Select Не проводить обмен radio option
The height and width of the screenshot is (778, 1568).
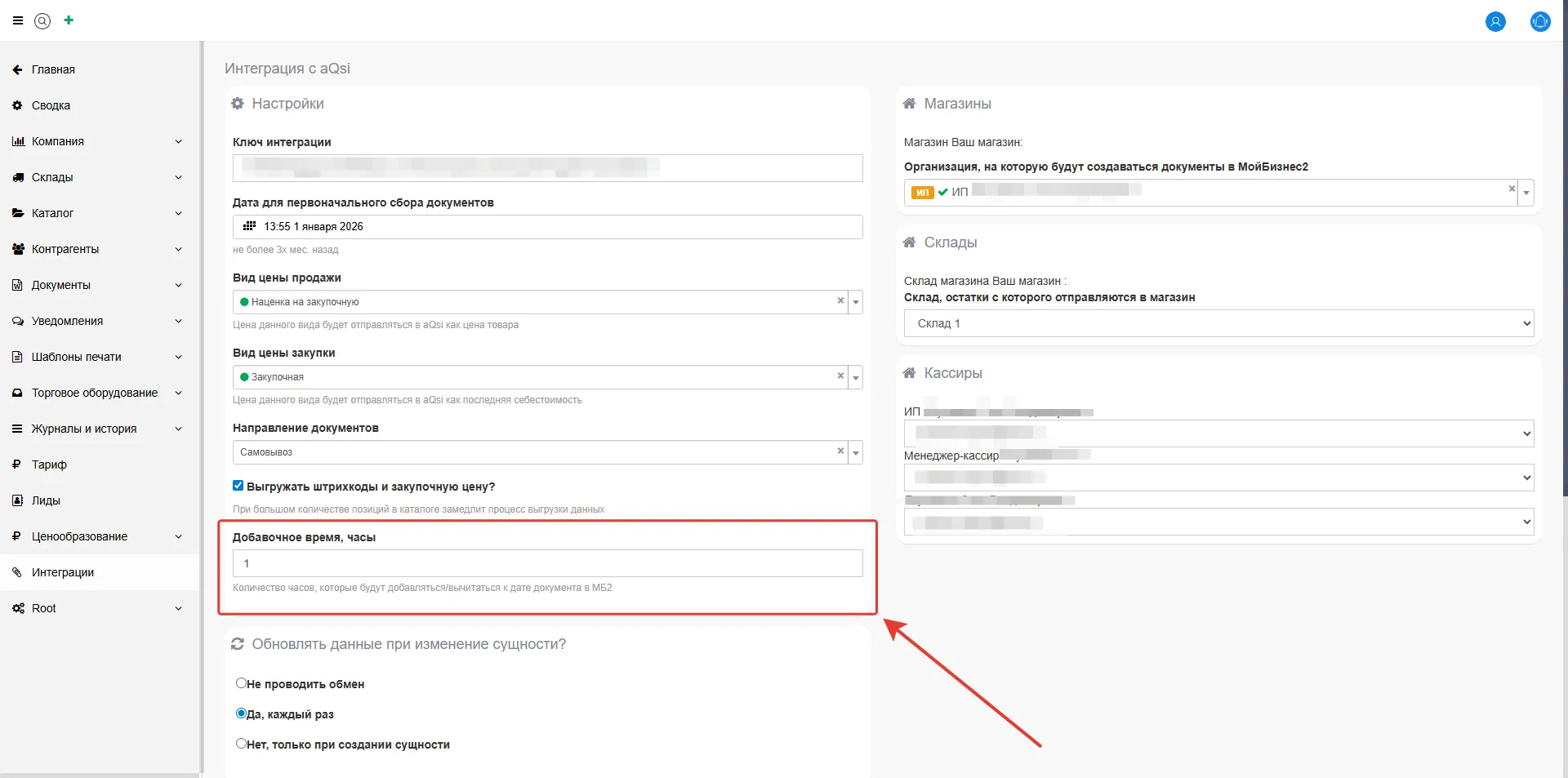click(241, 683)
